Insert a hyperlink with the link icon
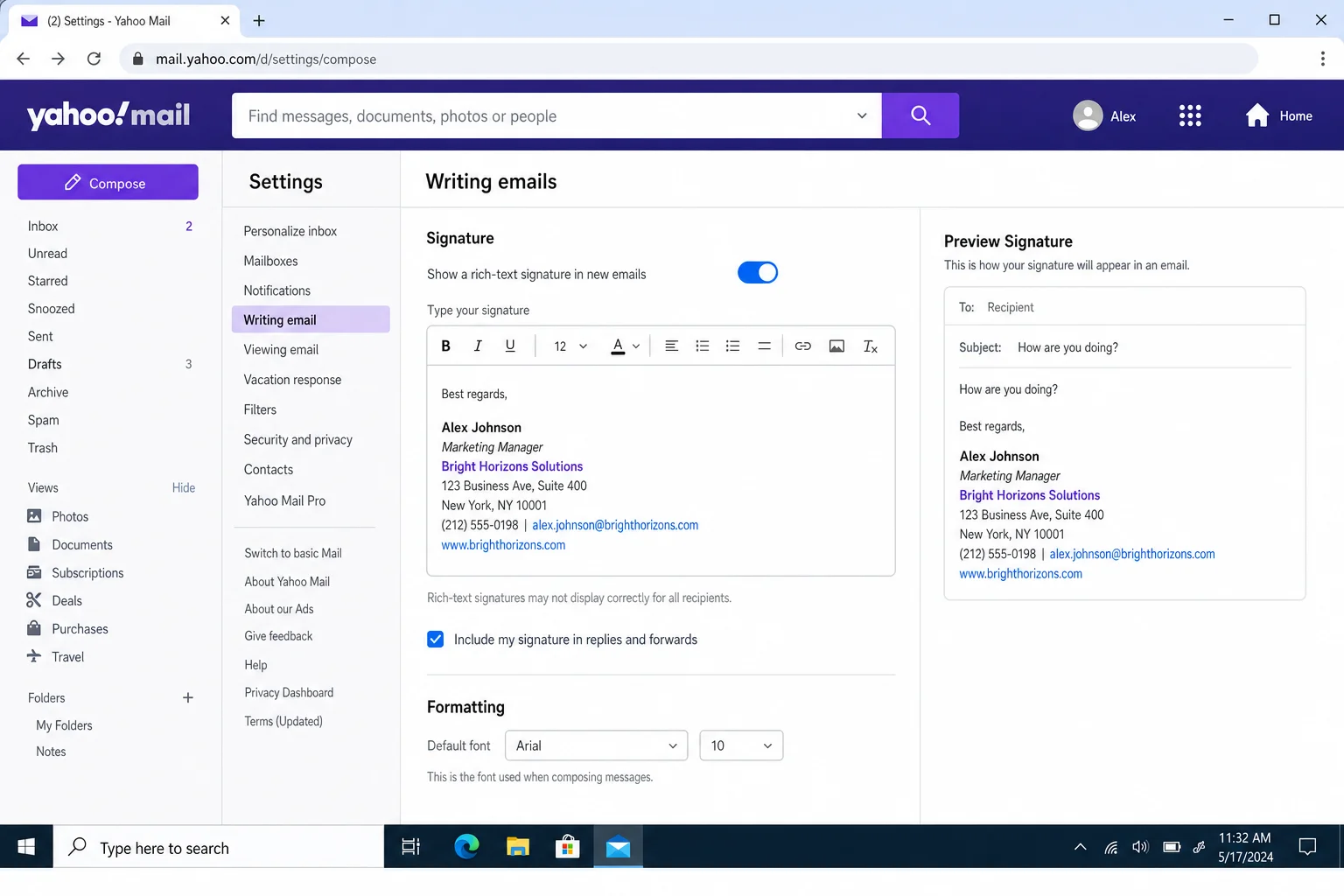 (802, 346)
